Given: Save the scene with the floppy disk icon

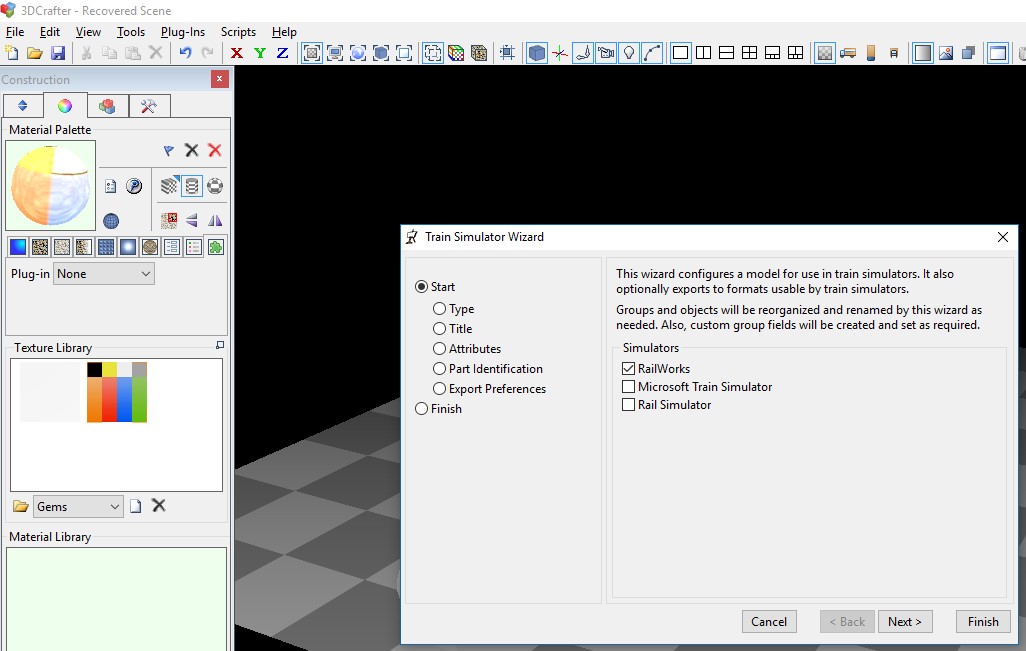Looking at the screenshot, I should click(x=58, y=53).
